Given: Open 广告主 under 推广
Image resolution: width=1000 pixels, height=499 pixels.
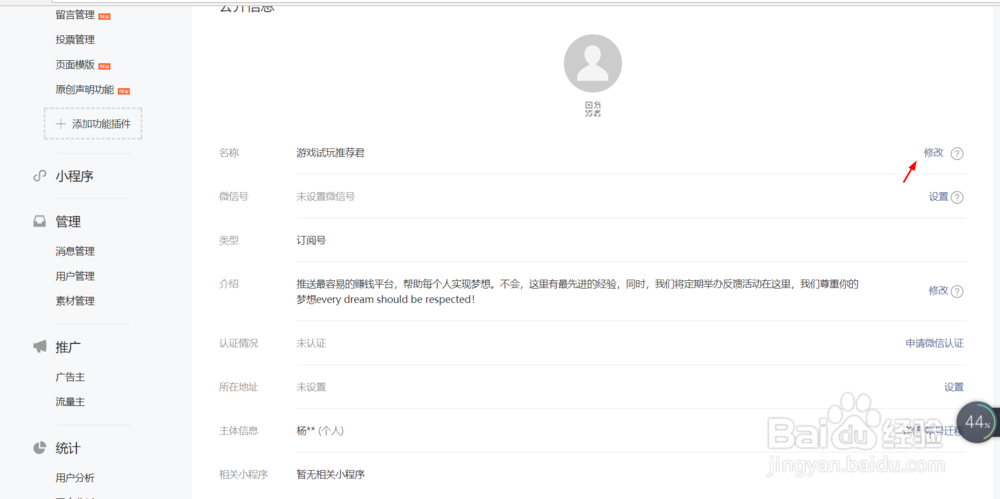Looking at the screenshot, I should (x=70, y=377).
